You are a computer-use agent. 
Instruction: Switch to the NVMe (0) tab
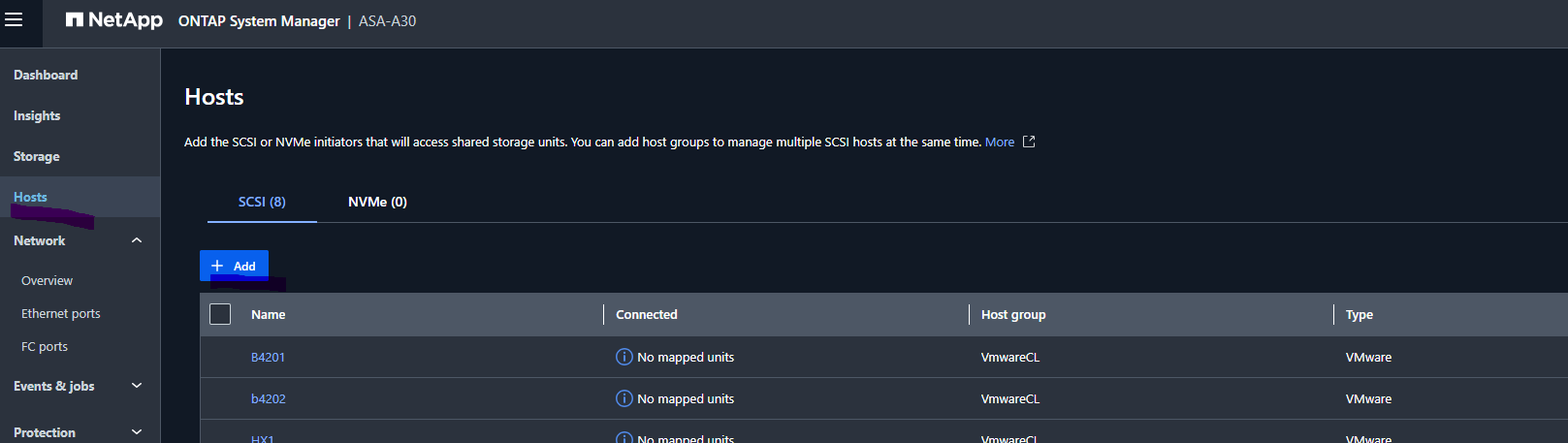pos(377,202)
